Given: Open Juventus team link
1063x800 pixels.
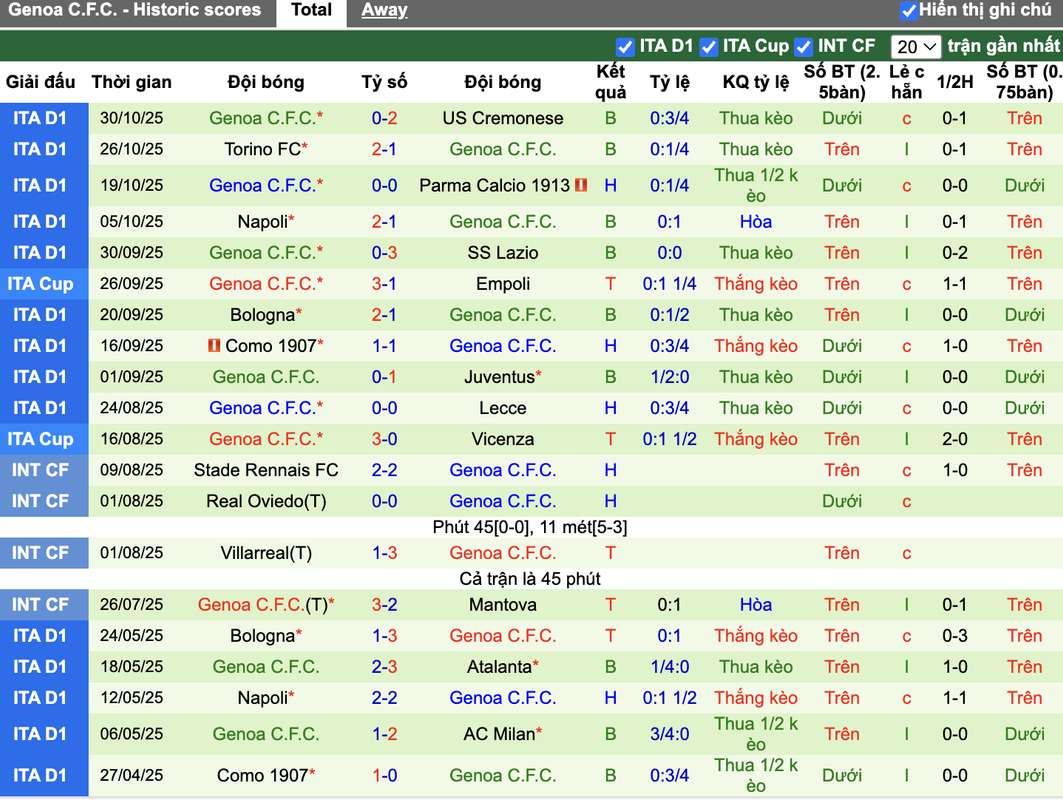Looking at the screenshot, I should [499, 377].
